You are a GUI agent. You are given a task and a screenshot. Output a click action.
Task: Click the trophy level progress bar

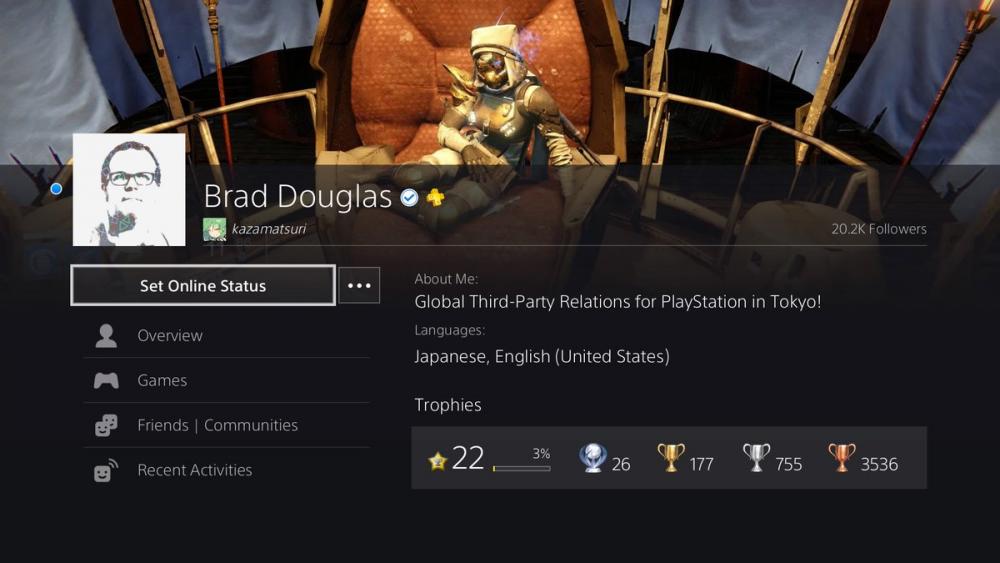pyautogui.click(x=522, y=469)
